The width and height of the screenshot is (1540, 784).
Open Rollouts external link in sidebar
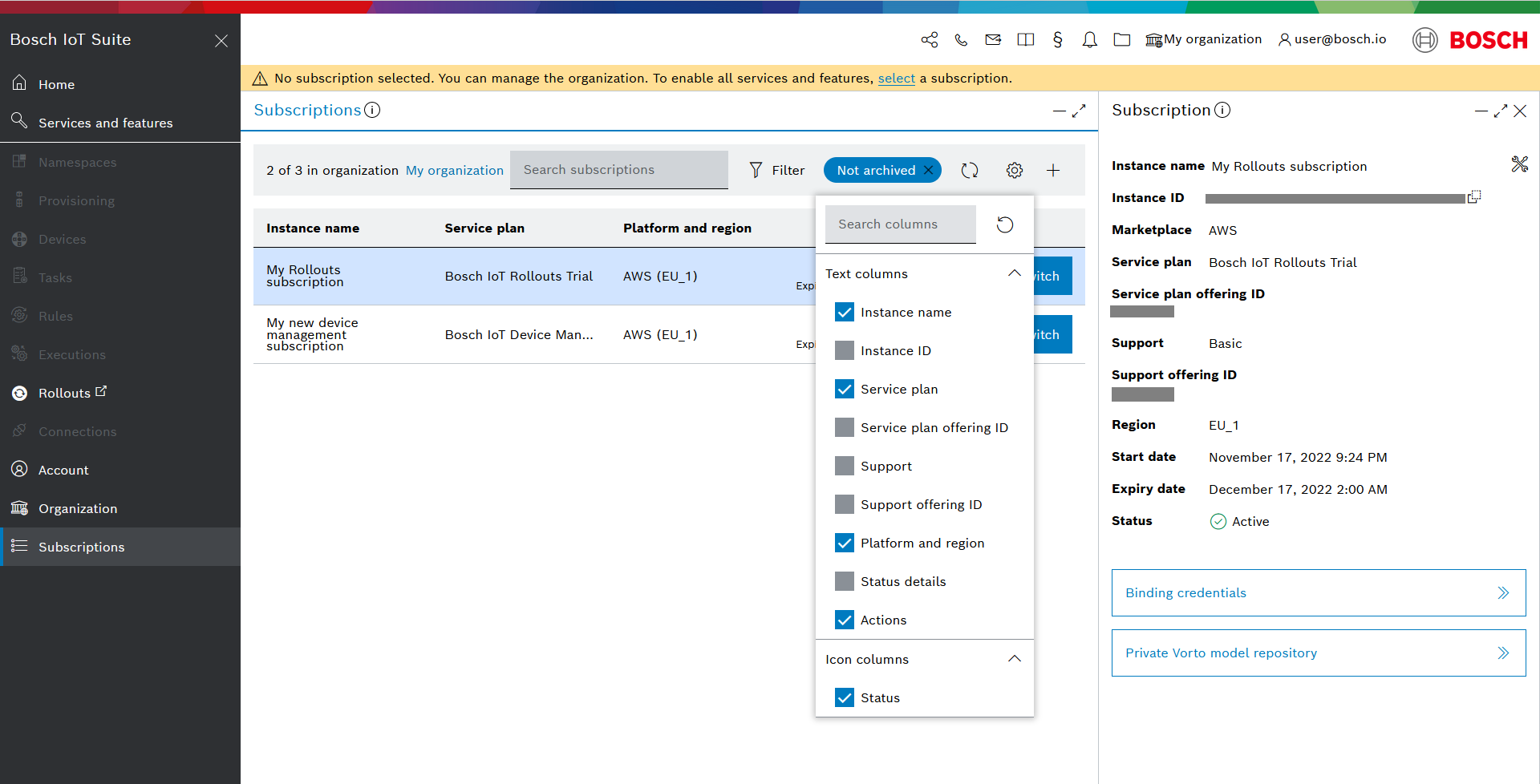pyautogui.click(x=120, y=393)
